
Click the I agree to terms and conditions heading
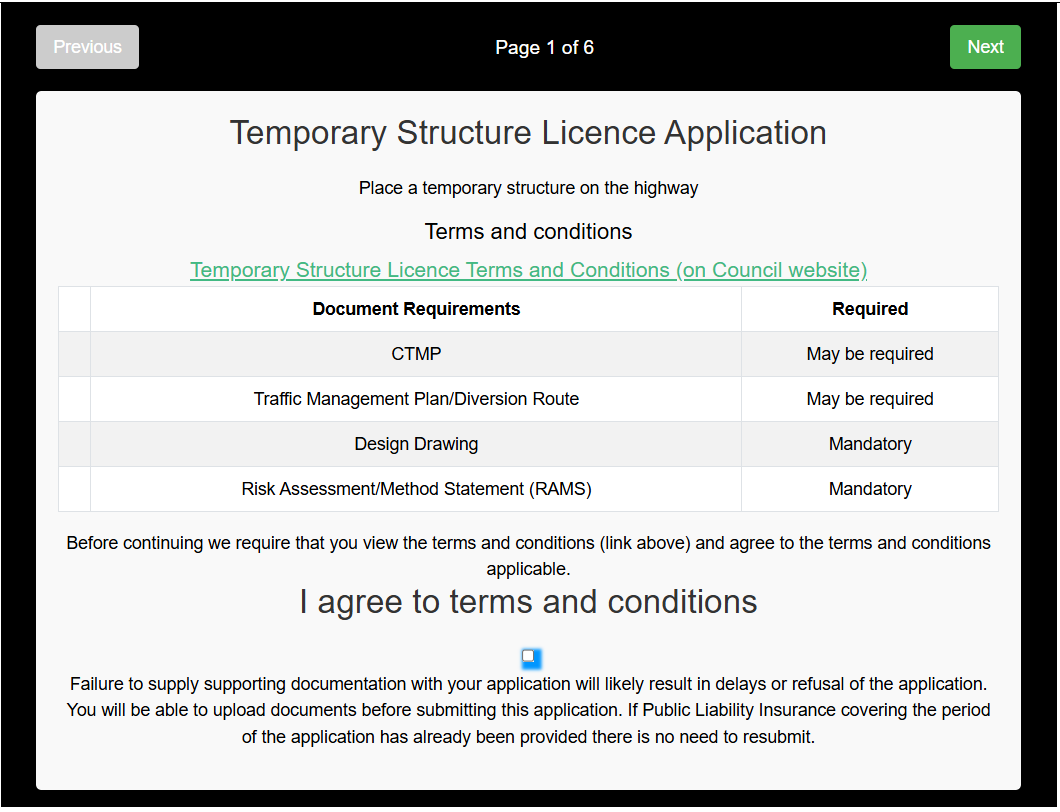pos(528,601)
